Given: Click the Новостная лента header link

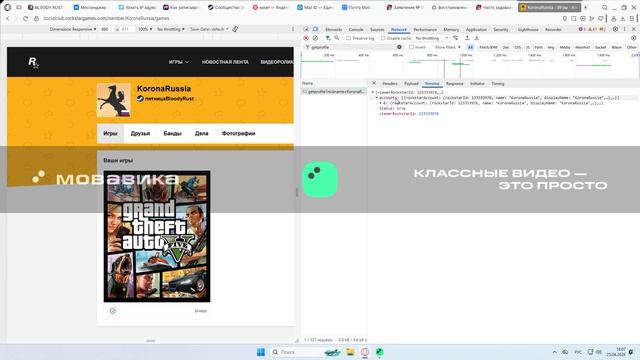Looking at the screenshot, I should pos(225,62).
